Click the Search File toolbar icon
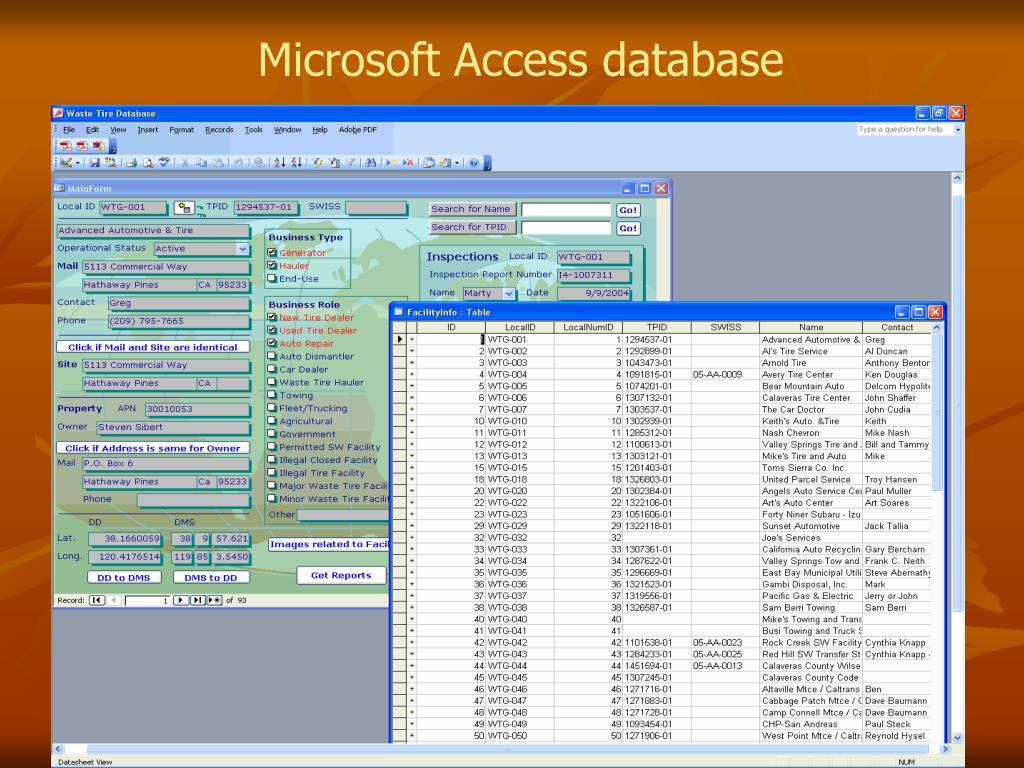 [x=111, y=163]
